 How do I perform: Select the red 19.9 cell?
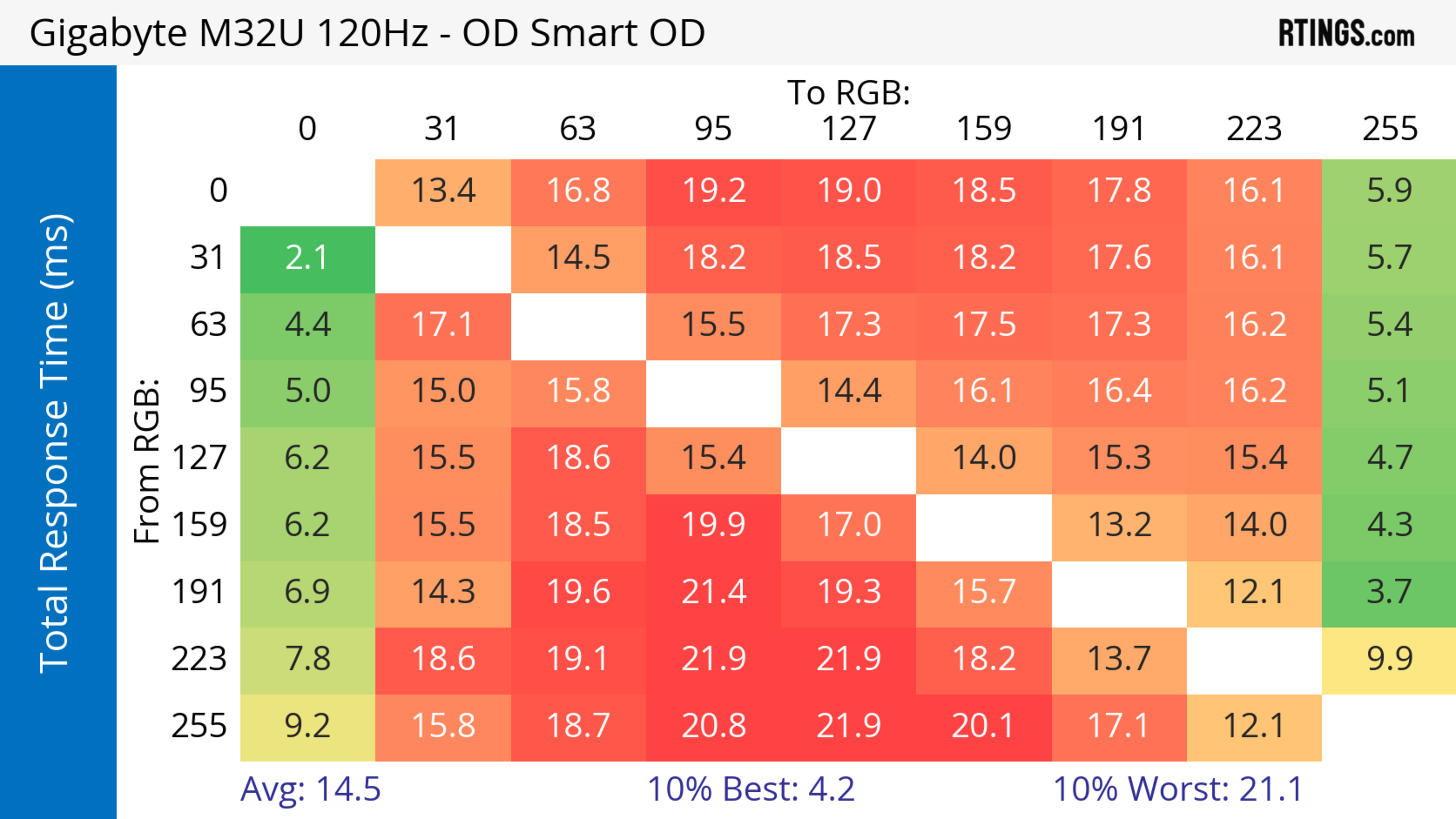coord(713,526)
